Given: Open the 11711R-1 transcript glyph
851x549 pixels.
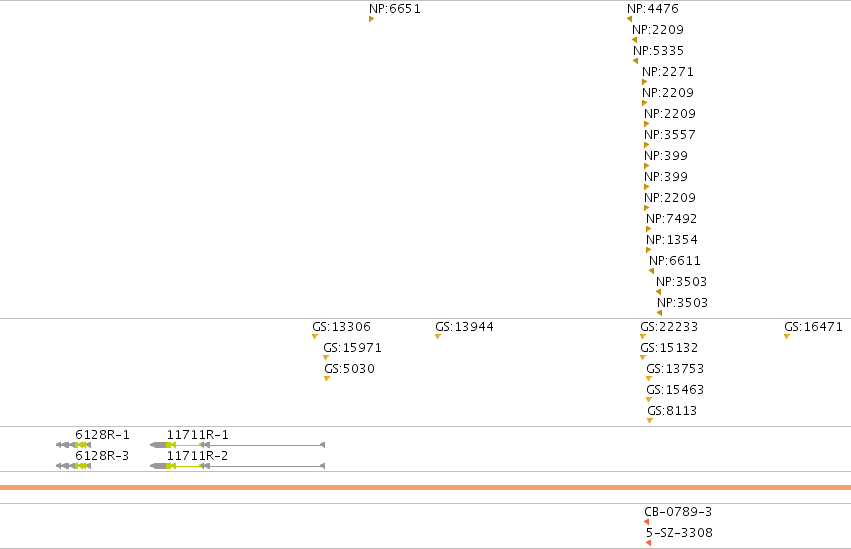Looking at the screenshot, I should [237, 445].
